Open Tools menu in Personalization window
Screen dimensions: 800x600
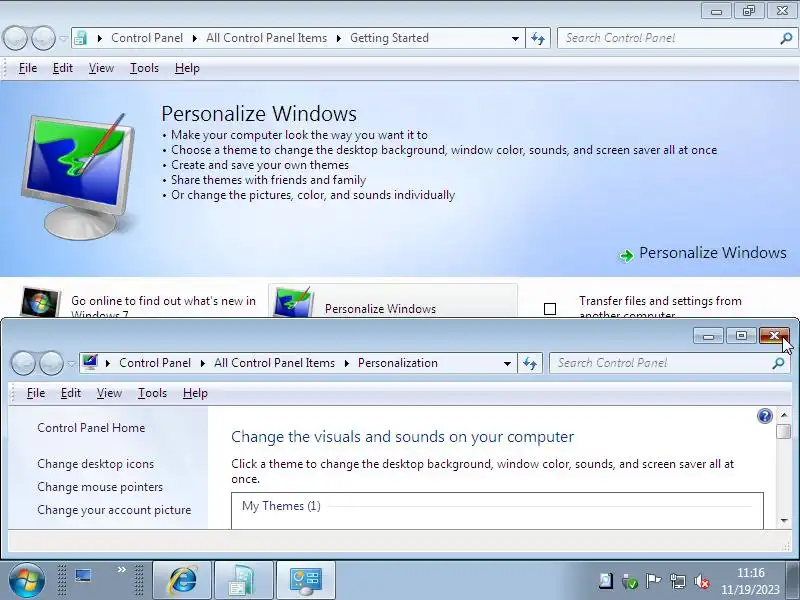click(152, 393)
